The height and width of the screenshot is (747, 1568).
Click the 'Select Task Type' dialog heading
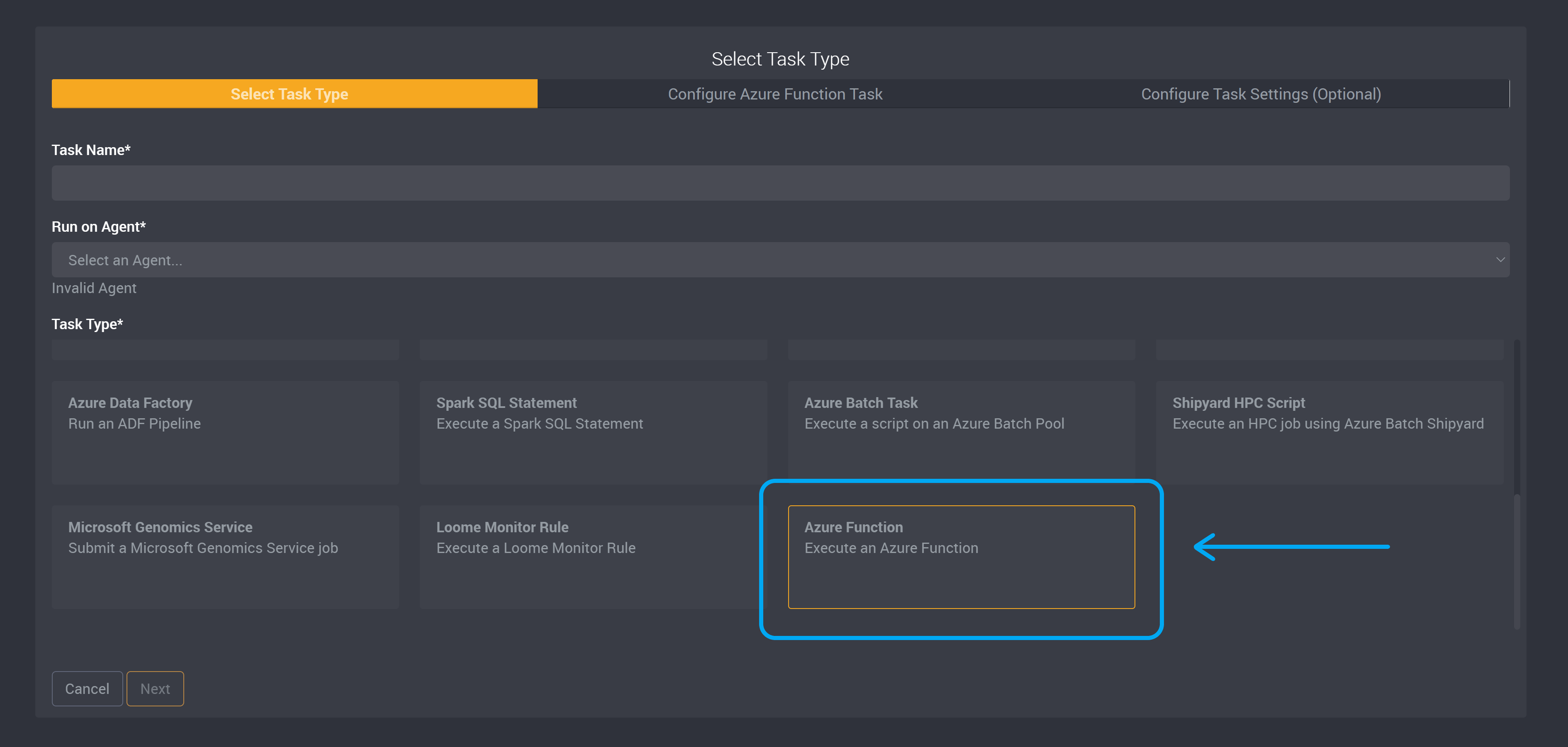click(780, 59)
